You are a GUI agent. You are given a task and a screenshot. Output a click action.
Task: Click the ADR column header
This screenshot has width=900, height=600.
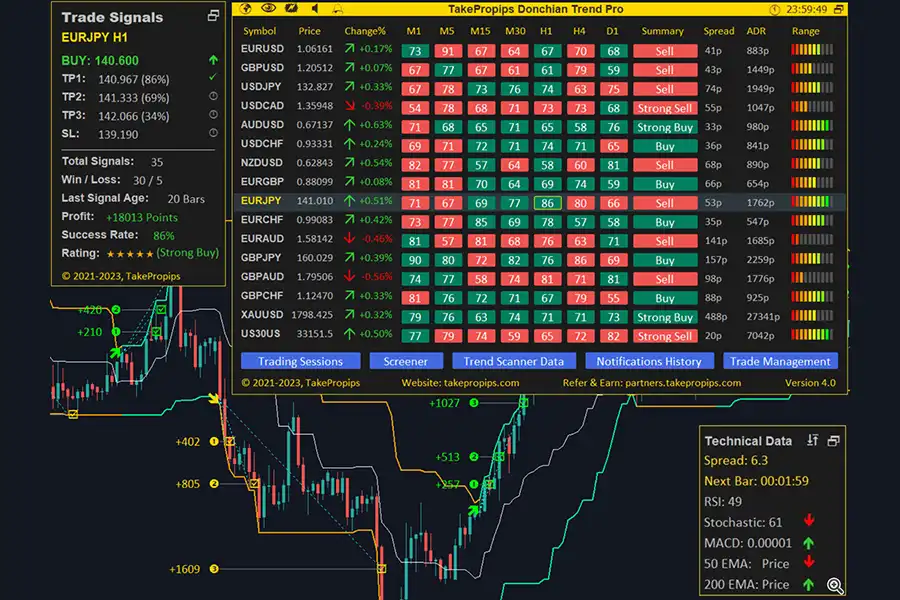pos(756,31)
